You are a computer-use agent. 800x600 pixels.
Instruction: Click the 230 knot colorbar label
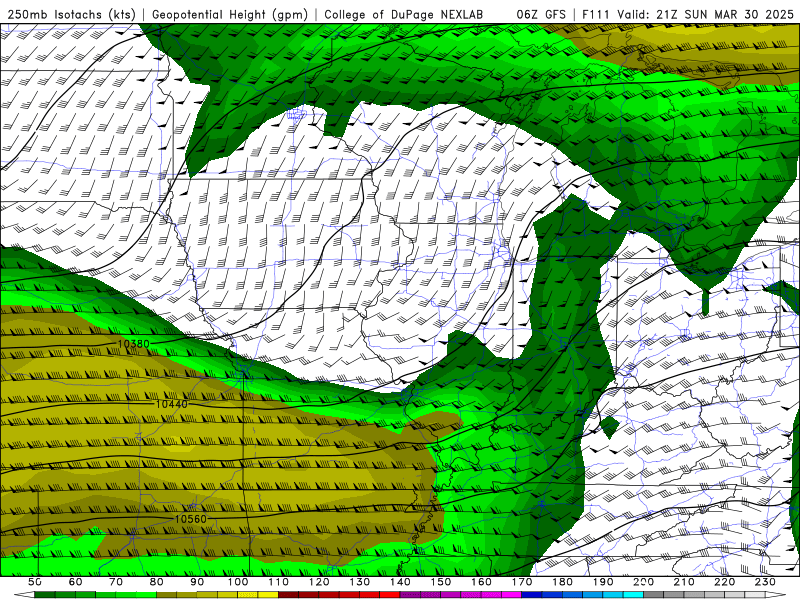[765, 582]
